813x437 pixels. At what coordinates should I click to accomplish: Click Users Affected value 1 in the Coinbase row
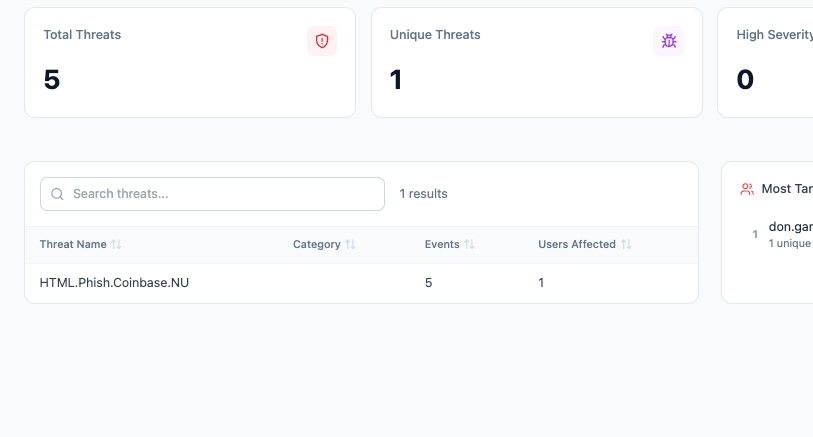pyautogui.click(x=541, y=283)
